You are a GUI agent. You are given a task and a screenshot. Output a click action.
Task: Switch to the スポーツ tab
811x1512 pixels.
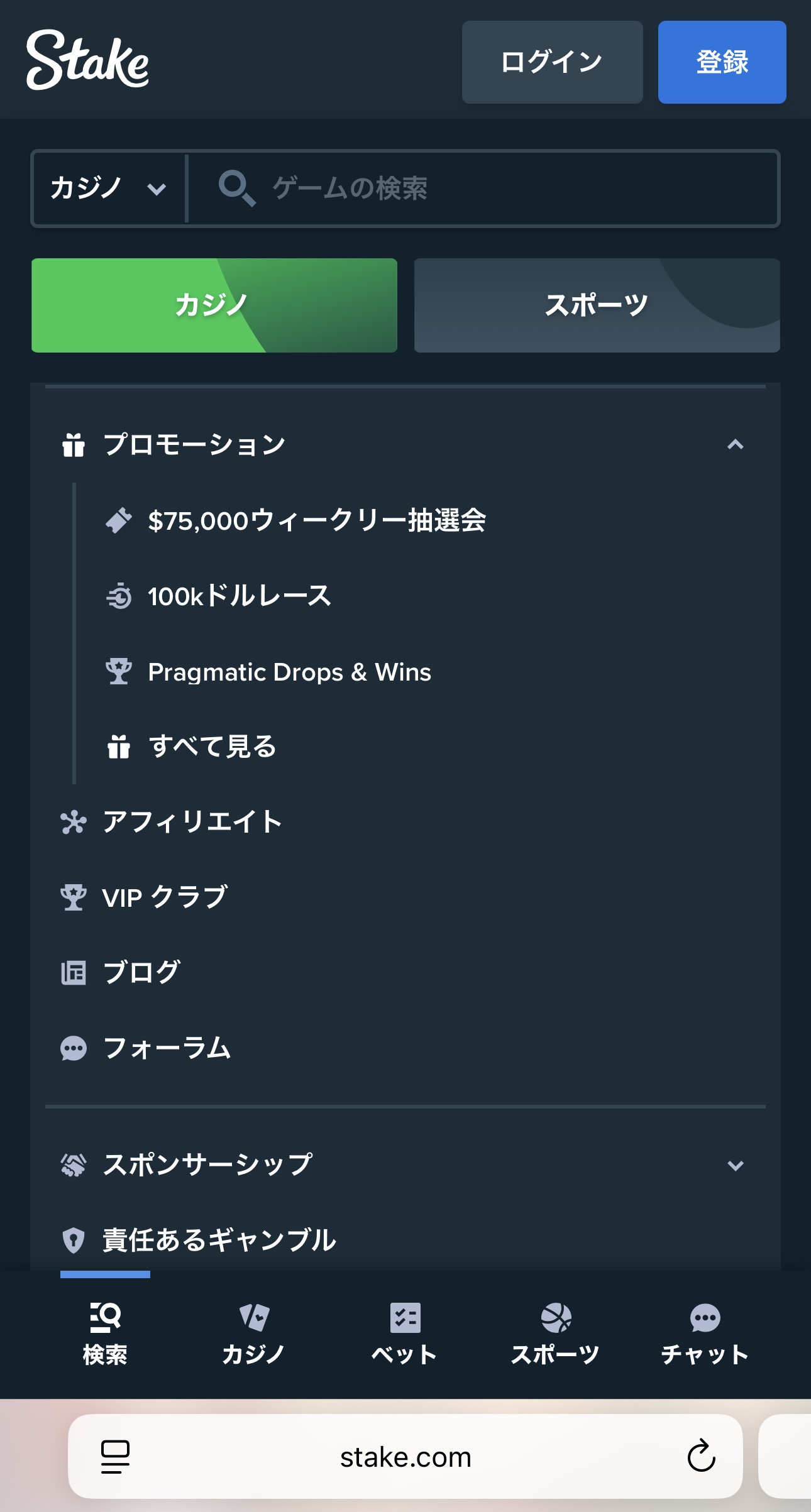[597, 305]
